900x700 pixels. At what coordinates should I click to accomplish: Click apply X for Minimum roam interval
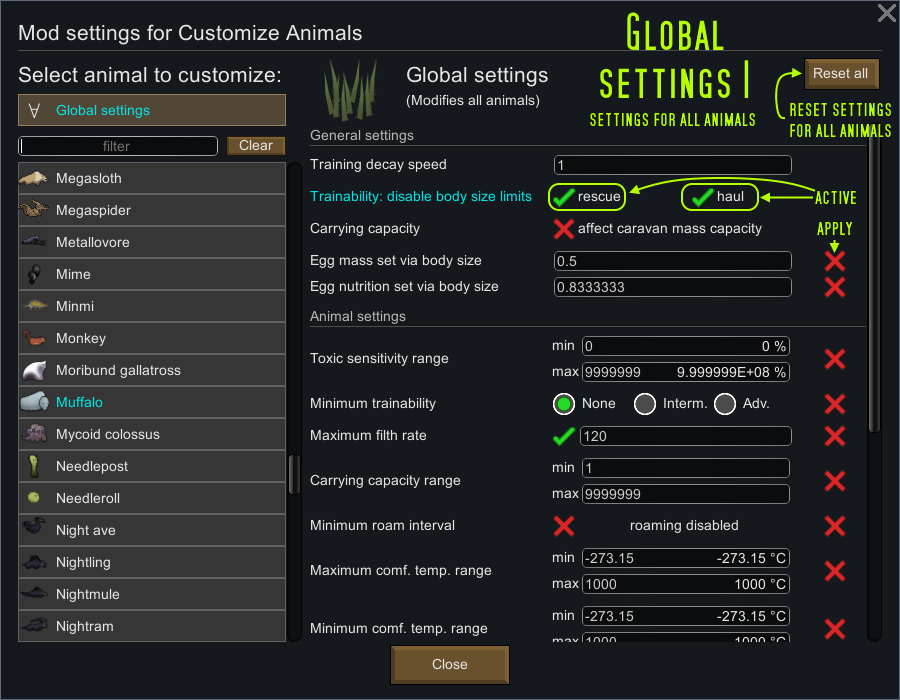coord(835,526)
